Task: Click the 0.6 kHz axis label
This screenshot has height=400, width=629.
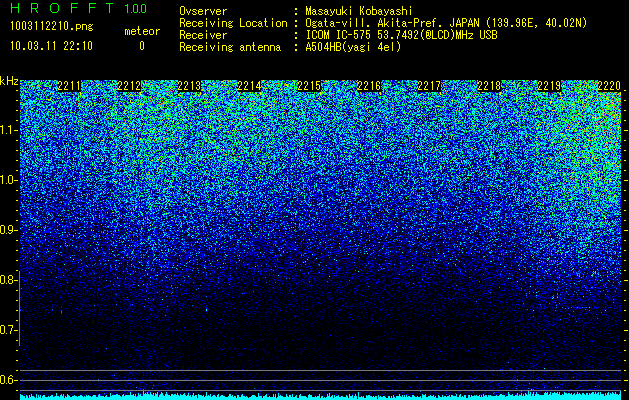Action: point(7,380)
